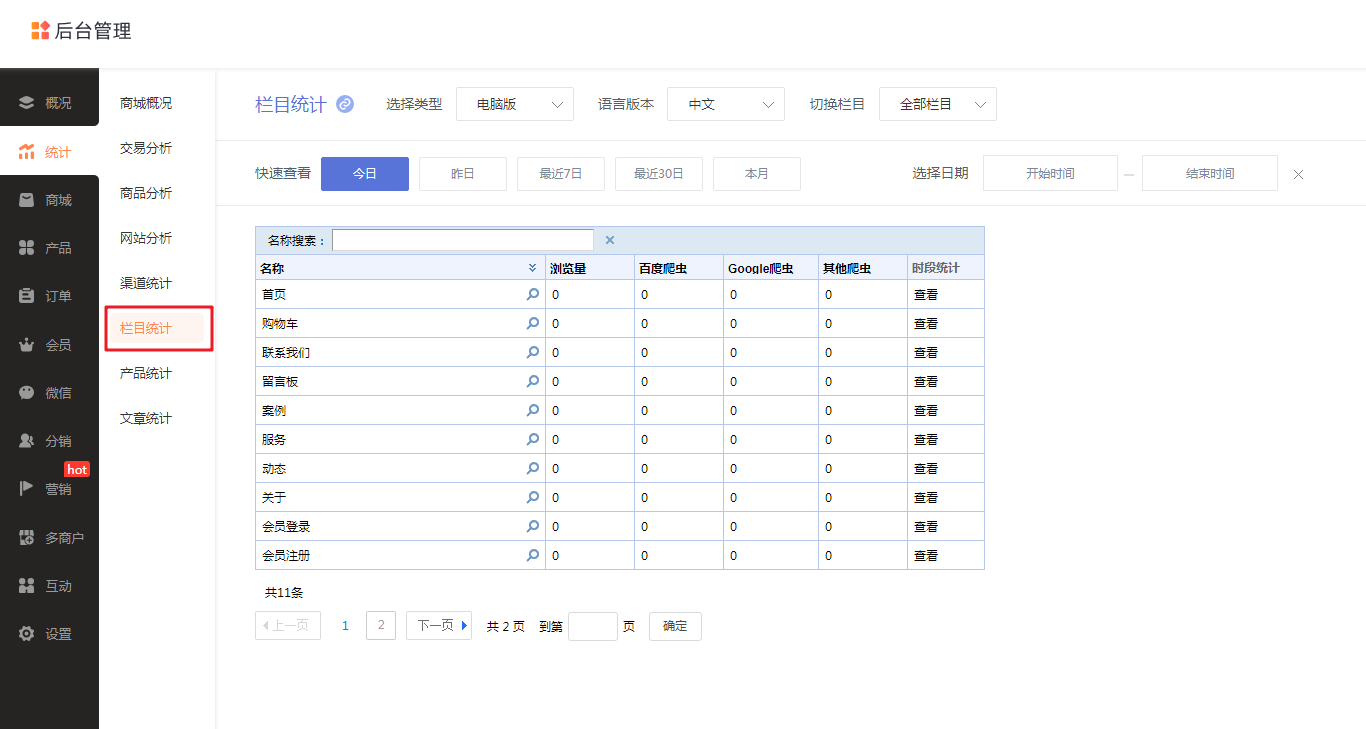Expand the 名称 column double-chevron
Viewport: 1366px width, 729px height.
532,268
